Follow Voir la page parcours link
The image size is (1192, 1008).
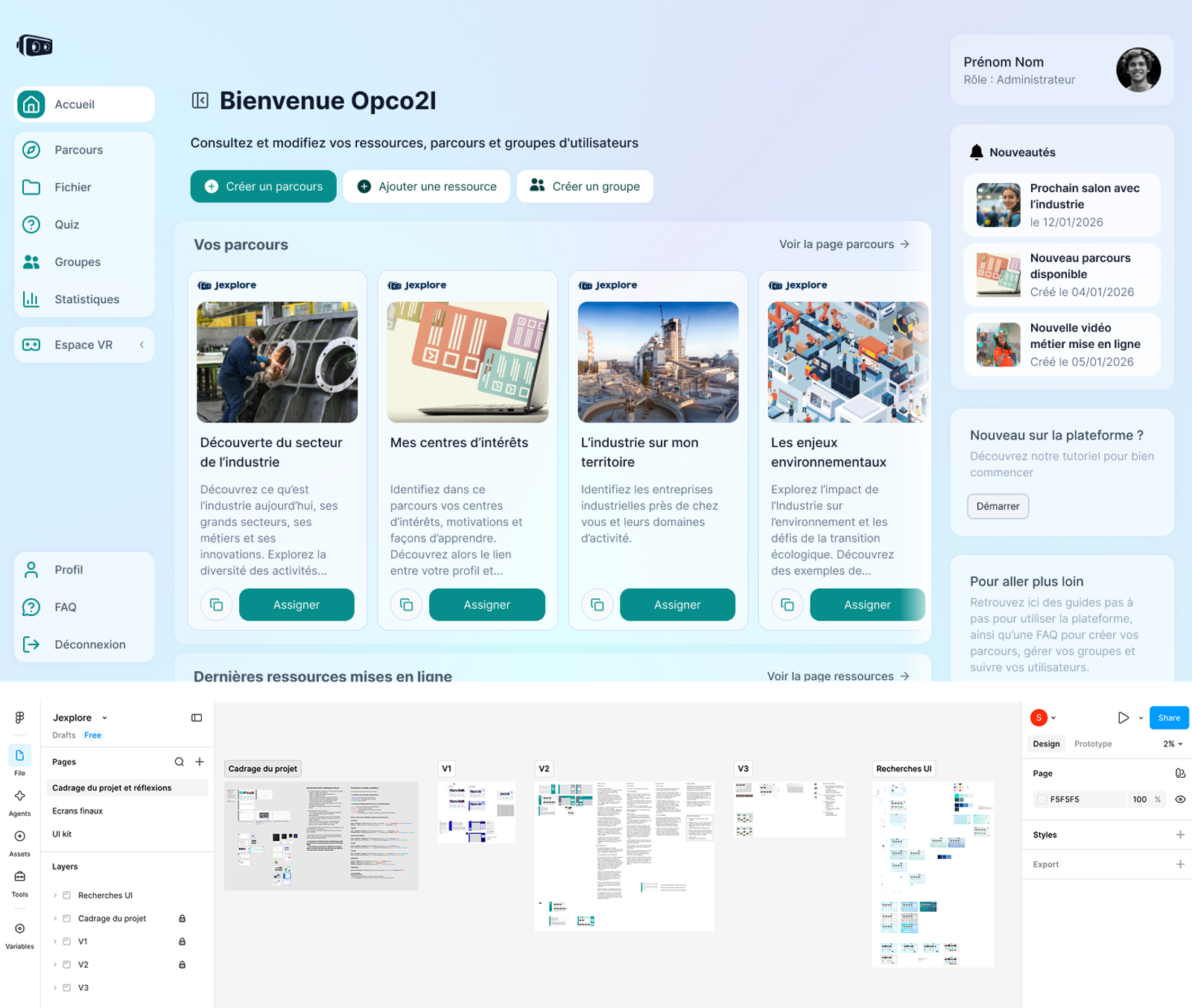844,244
